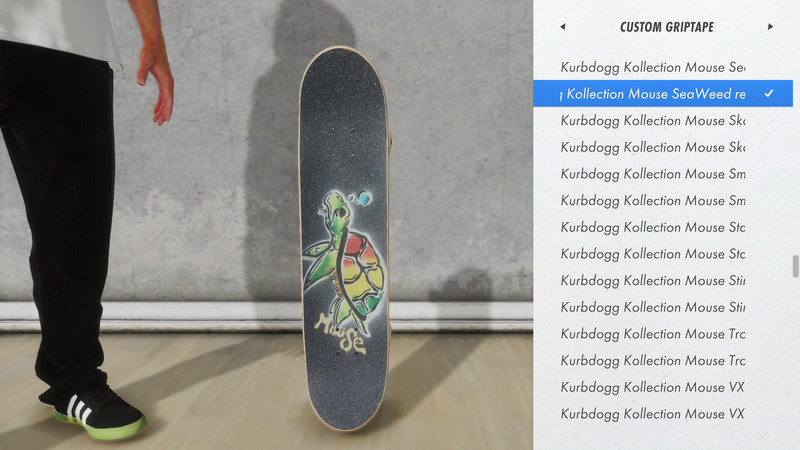Screen dimensions: 800x450
Task: Select first Kurbdogg Kollection Mouse Sm griptape
Action: [663, 173]
